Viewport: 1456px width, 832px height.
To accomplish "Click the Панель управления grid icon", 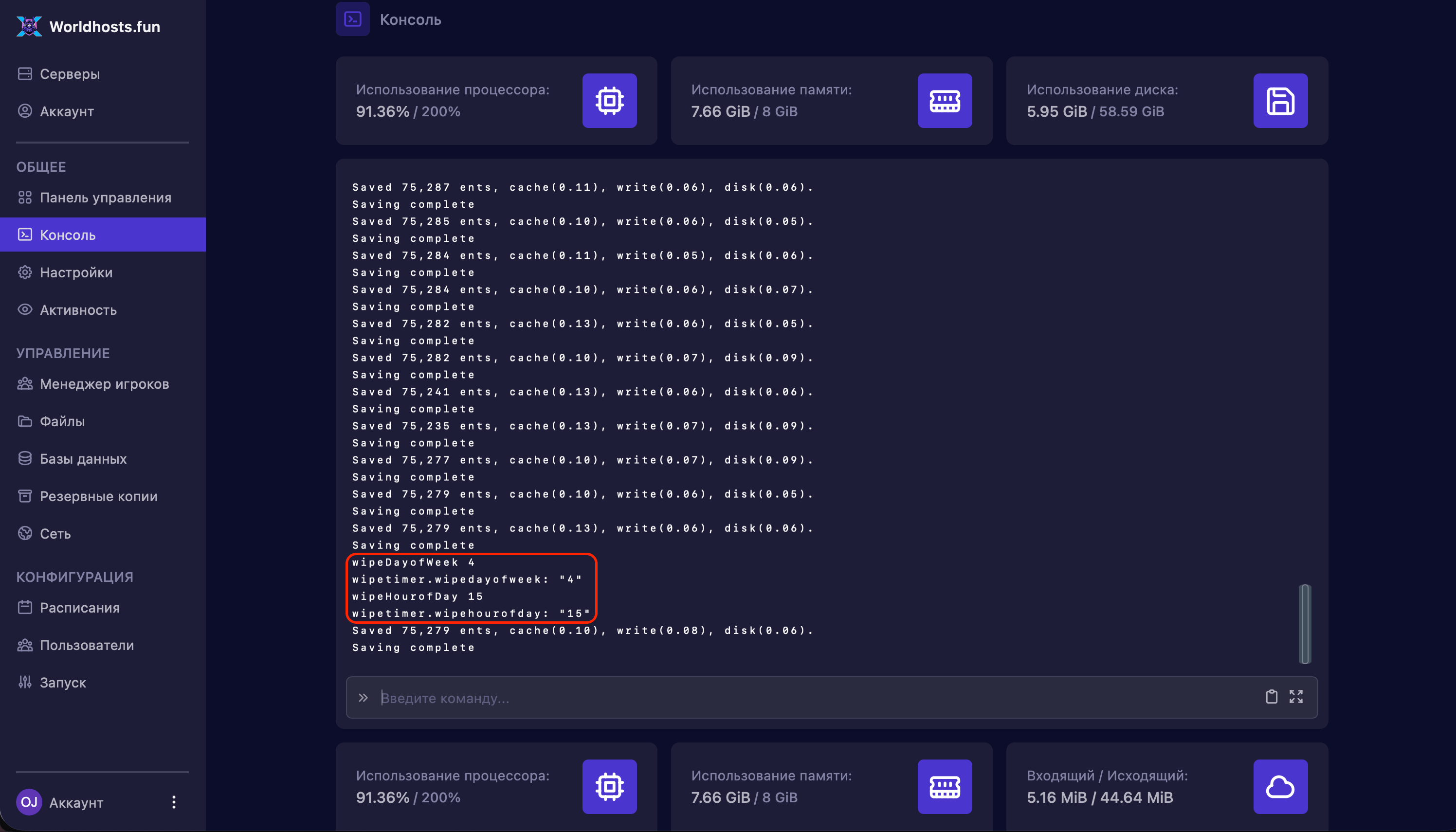I will [x=24, y=197].
